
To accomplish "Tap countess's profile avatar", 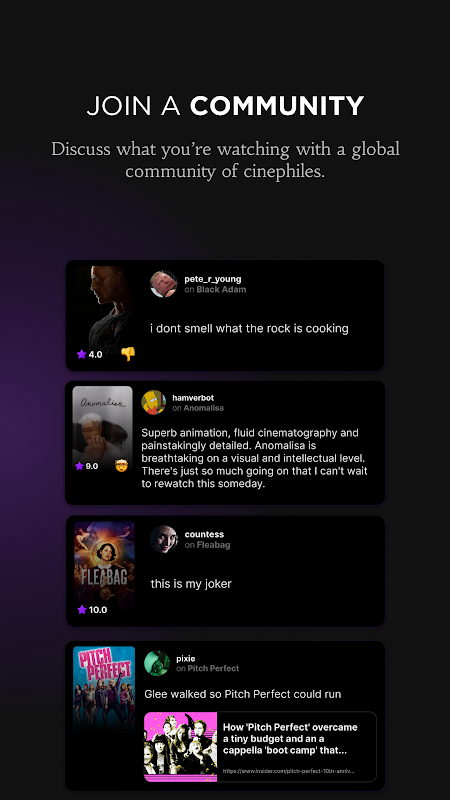I will 164,539.
